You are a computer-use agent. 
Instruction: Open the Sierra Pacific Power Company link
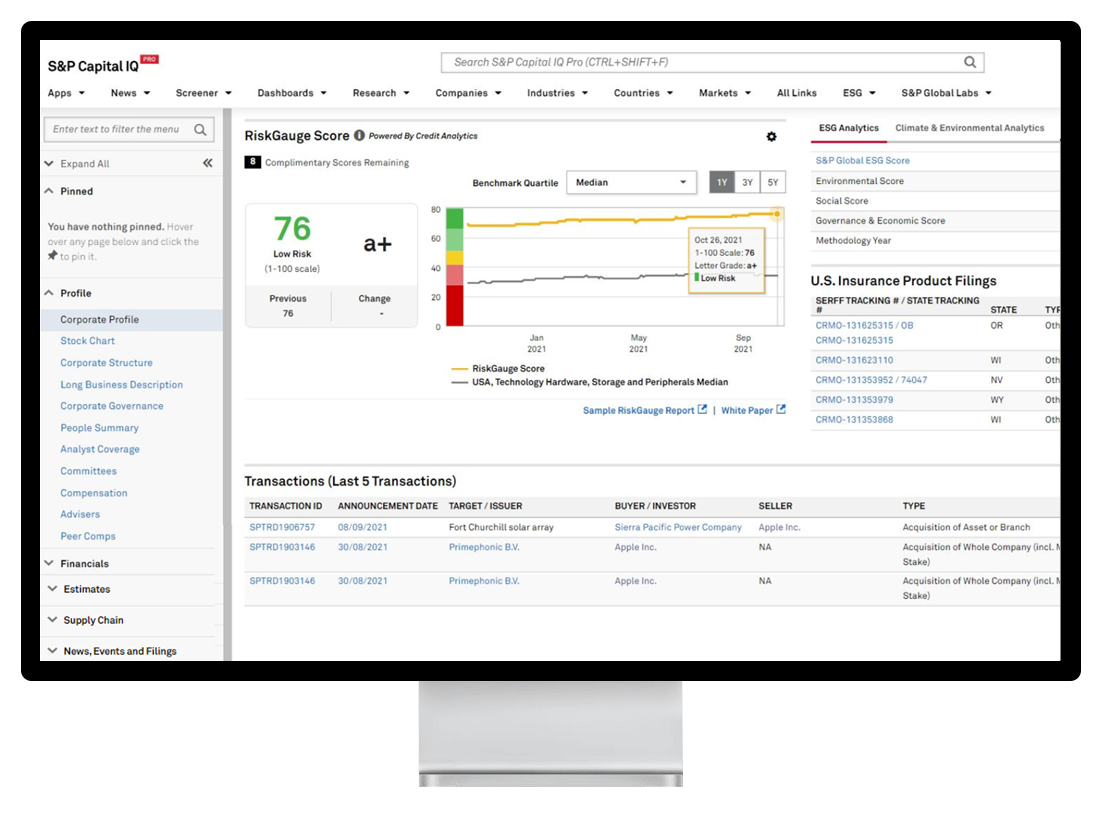[x=678, y=527]
